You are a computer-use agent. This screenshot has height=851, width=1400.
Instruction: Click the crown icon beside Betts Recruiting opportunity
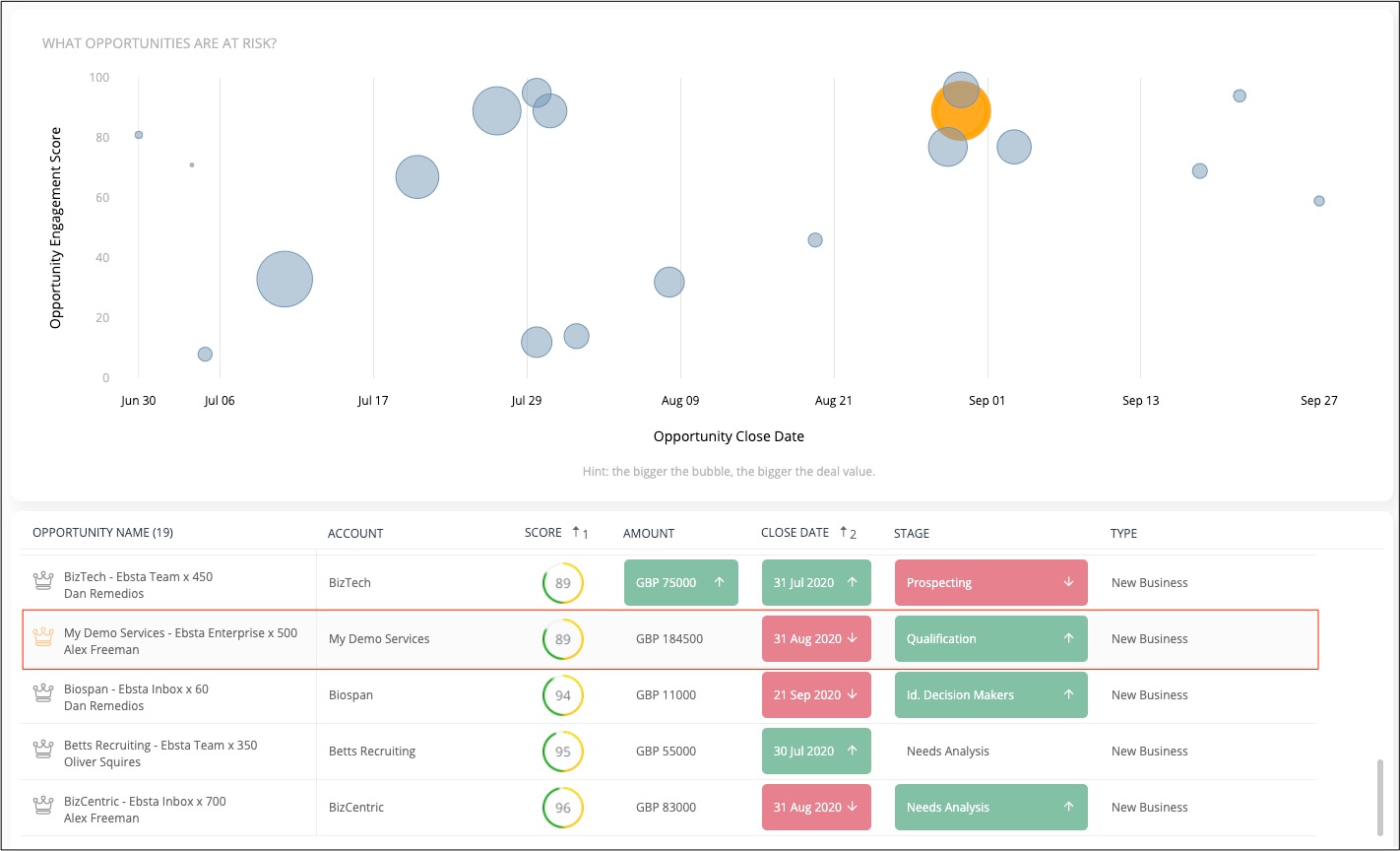click(42, 751)
